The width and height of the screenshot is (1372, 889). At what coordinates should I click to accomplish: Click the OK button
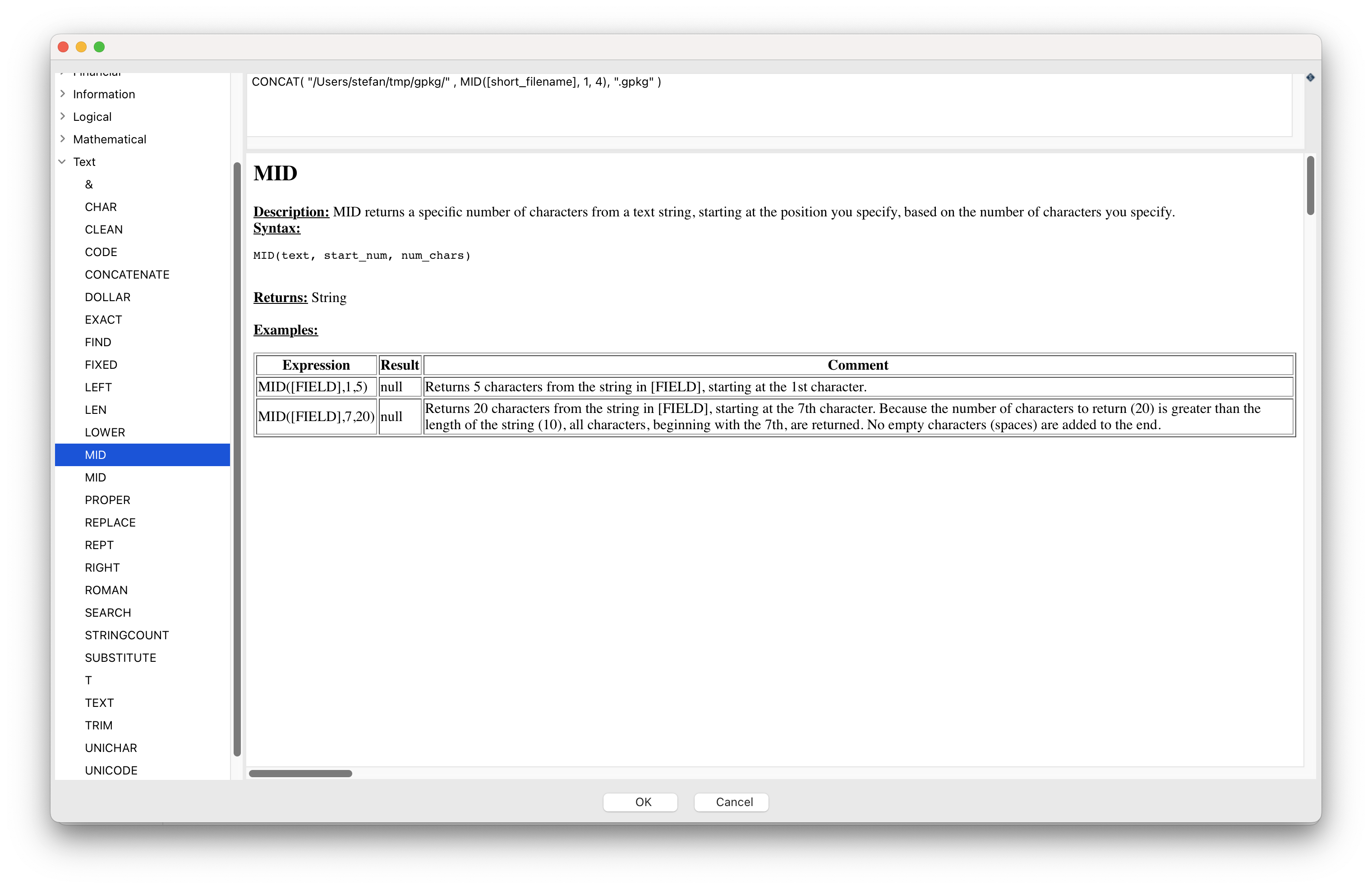(640, 802)
